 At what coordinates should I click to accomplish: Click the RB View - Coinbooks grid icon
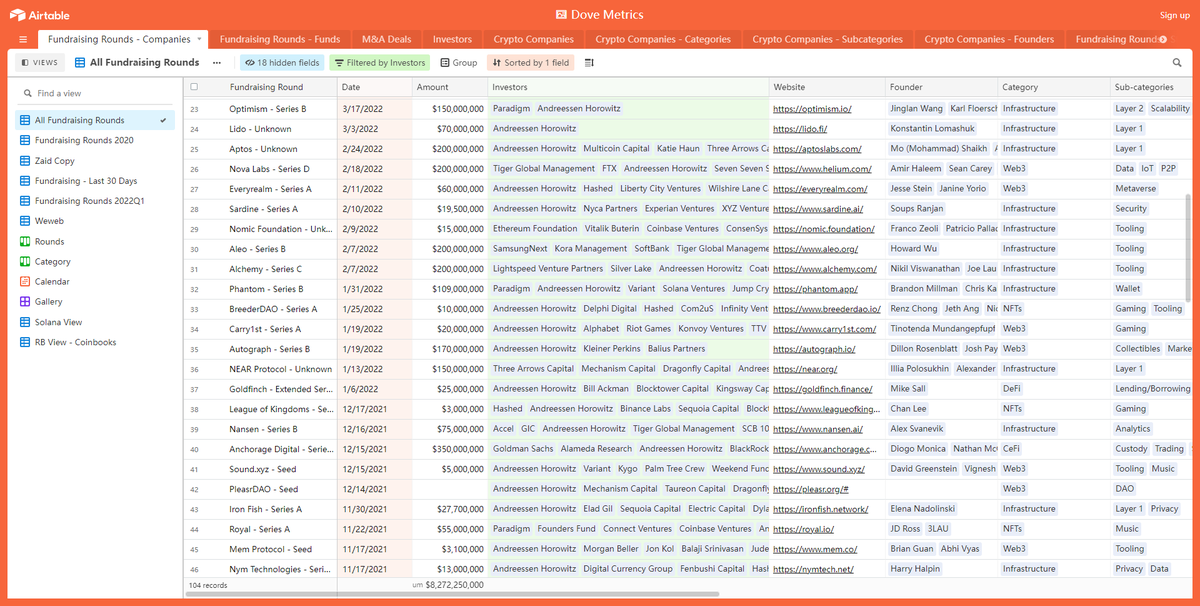[25, 342]
